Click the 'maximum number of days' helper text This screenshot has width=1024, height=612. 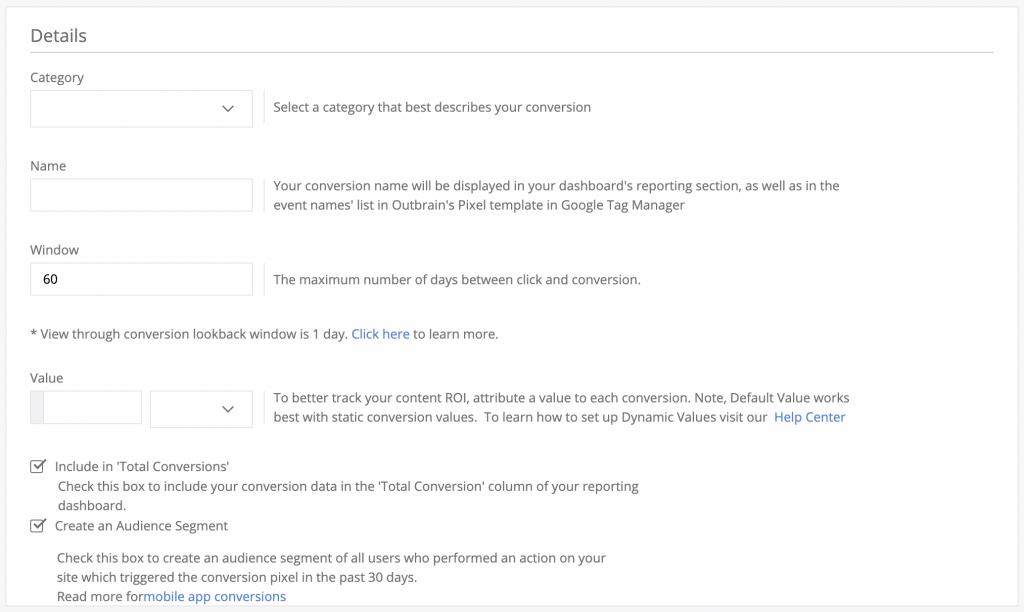(x=456, y=279)
